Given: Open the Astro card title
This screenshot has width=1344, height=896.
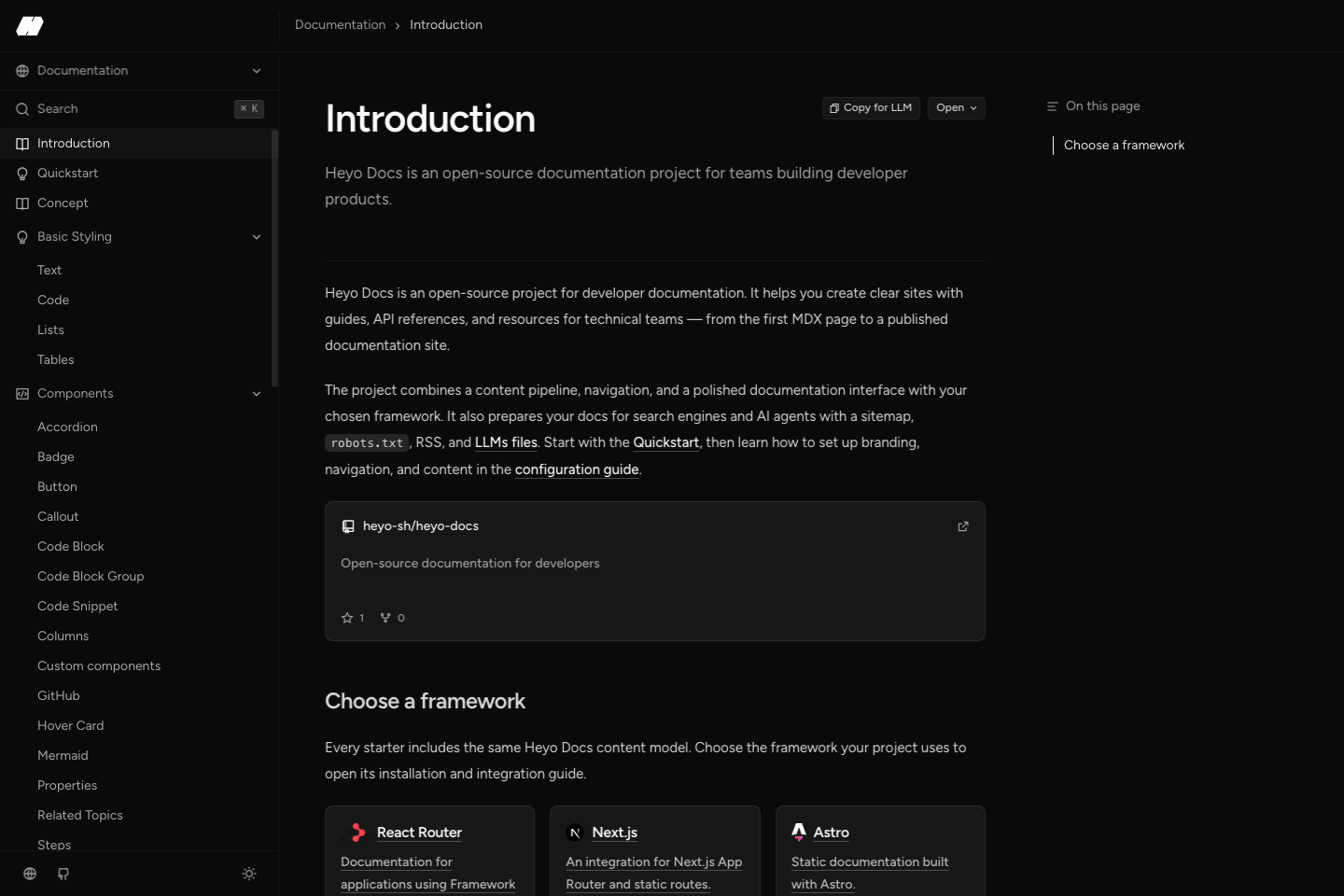Looking at the screenshot, I should pos(832,833).
